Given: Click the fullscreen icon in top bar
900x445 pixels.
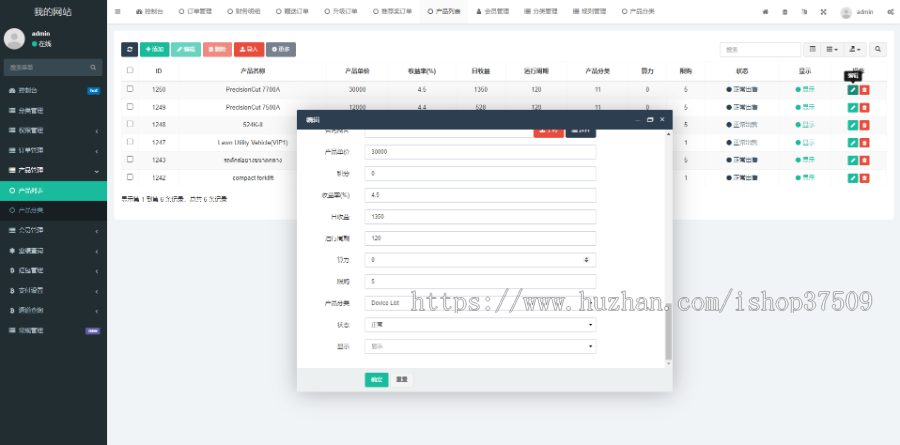Looking at the screenshot, I should click(x=824, y=11).
